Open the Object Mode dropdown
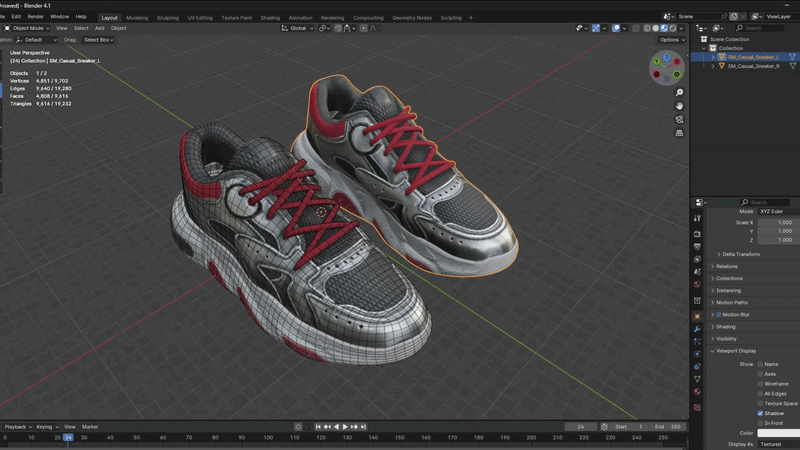This screenshot has height=450, width=800. 27,28
